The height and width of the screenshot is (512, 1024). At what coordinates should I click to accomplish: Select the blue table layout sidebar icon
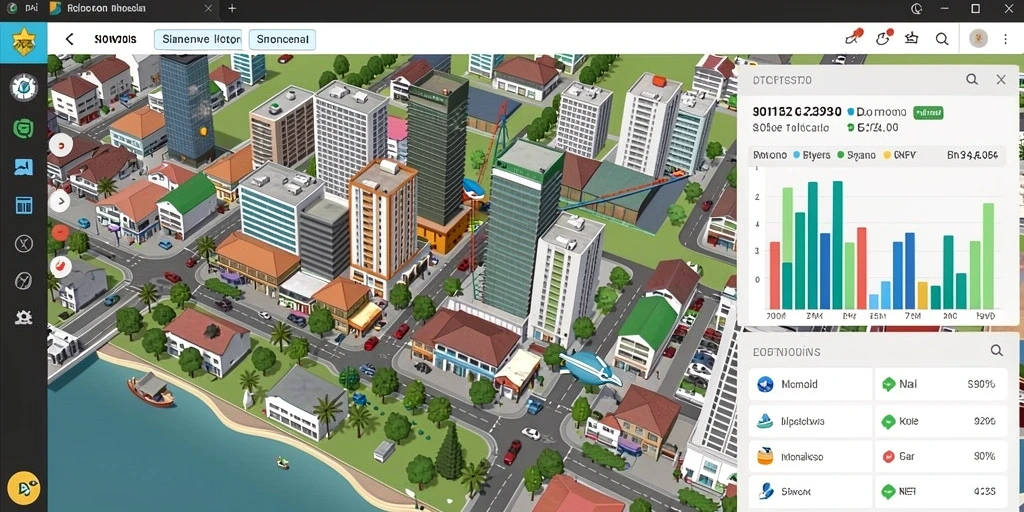pos(24,206)
